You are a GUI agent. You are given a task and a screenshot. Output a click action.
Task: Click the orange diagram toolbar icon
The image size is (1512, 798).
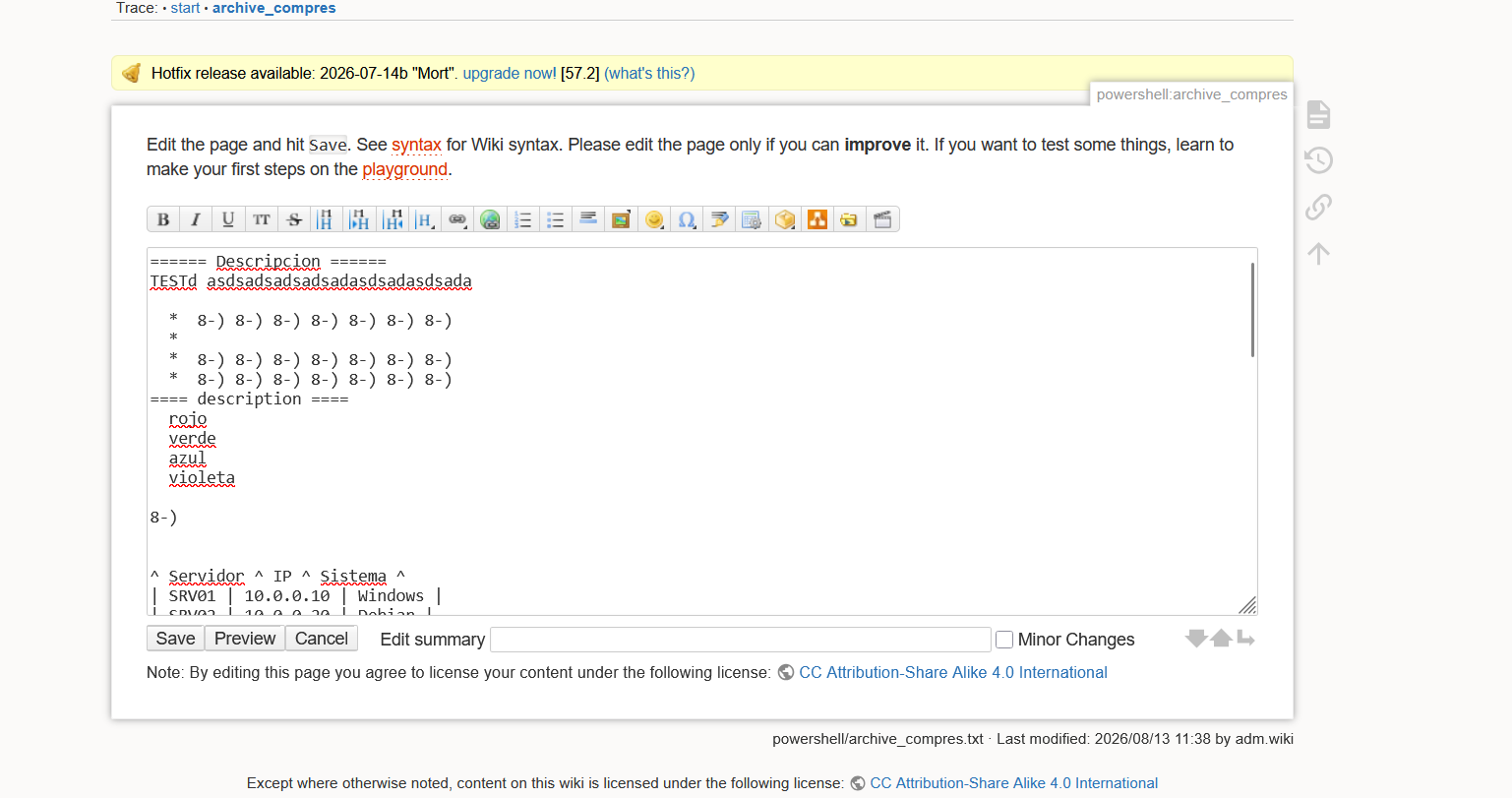pyautogui.click(x=817, y=219)
